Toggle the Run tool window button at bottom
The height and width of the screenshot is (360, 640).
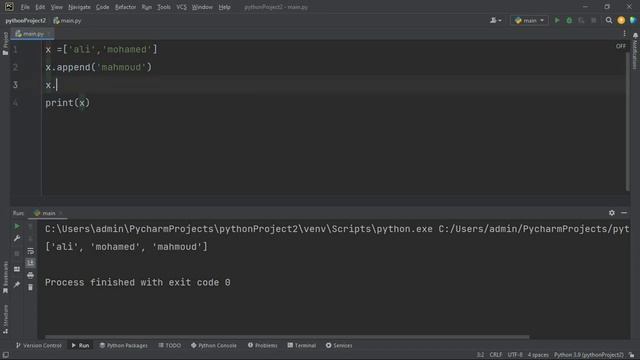click(80, 345)
